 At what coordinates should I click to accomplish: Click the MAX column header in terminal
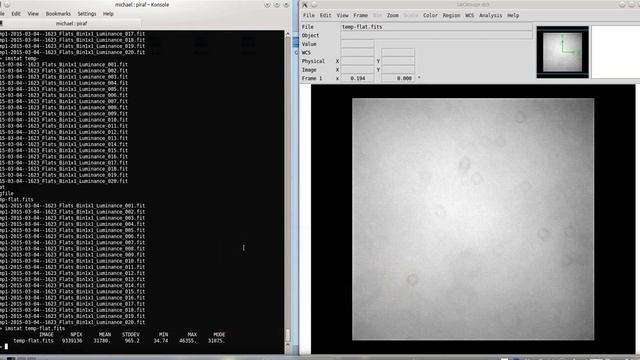coord(192,334)
